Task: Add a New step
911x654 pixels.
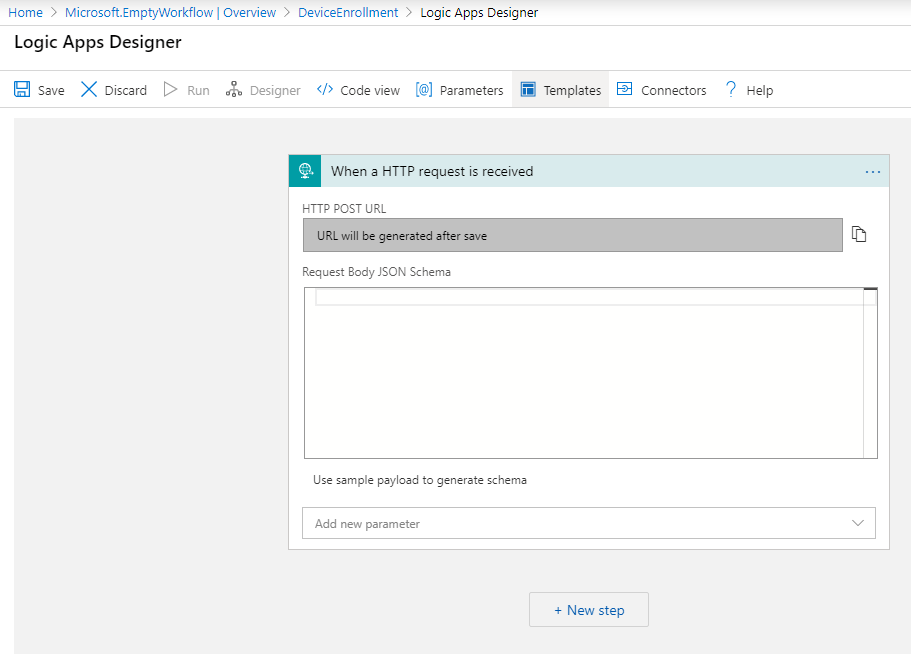Action: (589, 610)
